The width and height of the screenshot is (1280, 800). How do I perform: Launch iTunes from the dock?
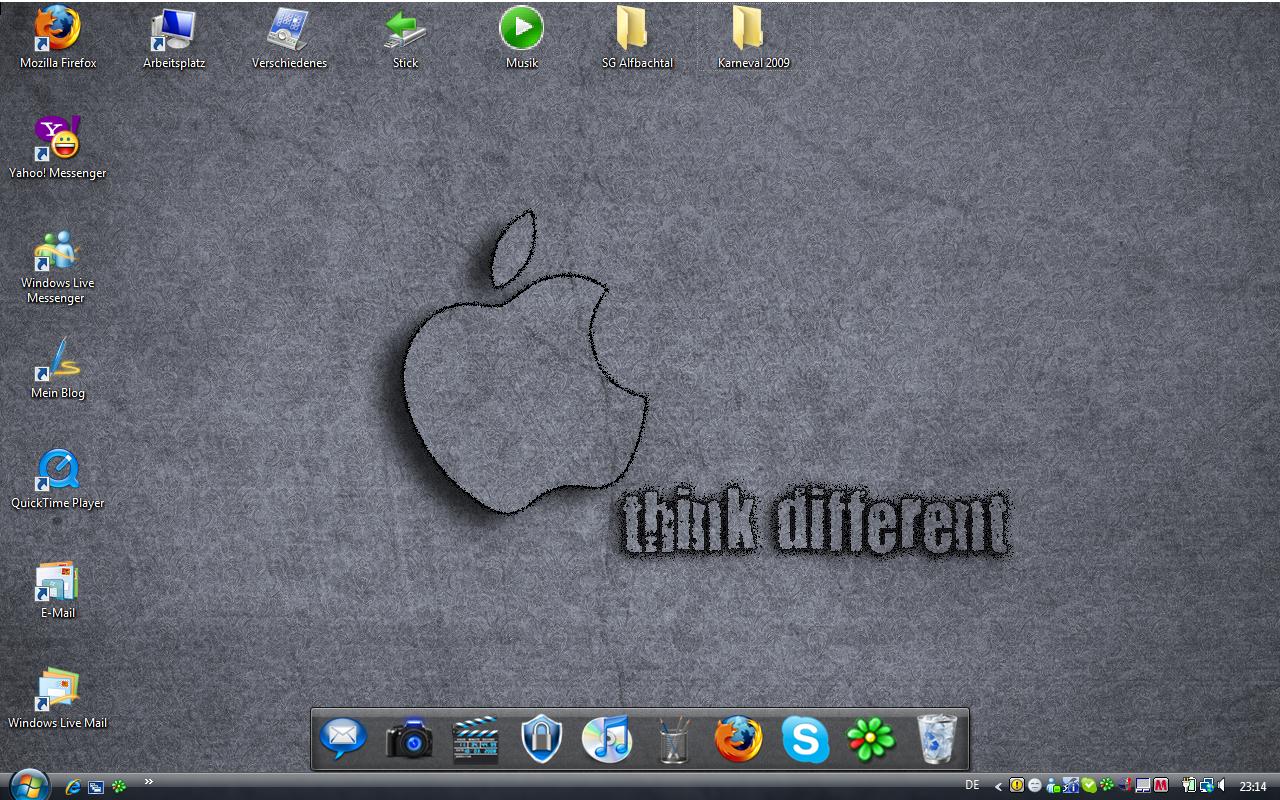607,740
